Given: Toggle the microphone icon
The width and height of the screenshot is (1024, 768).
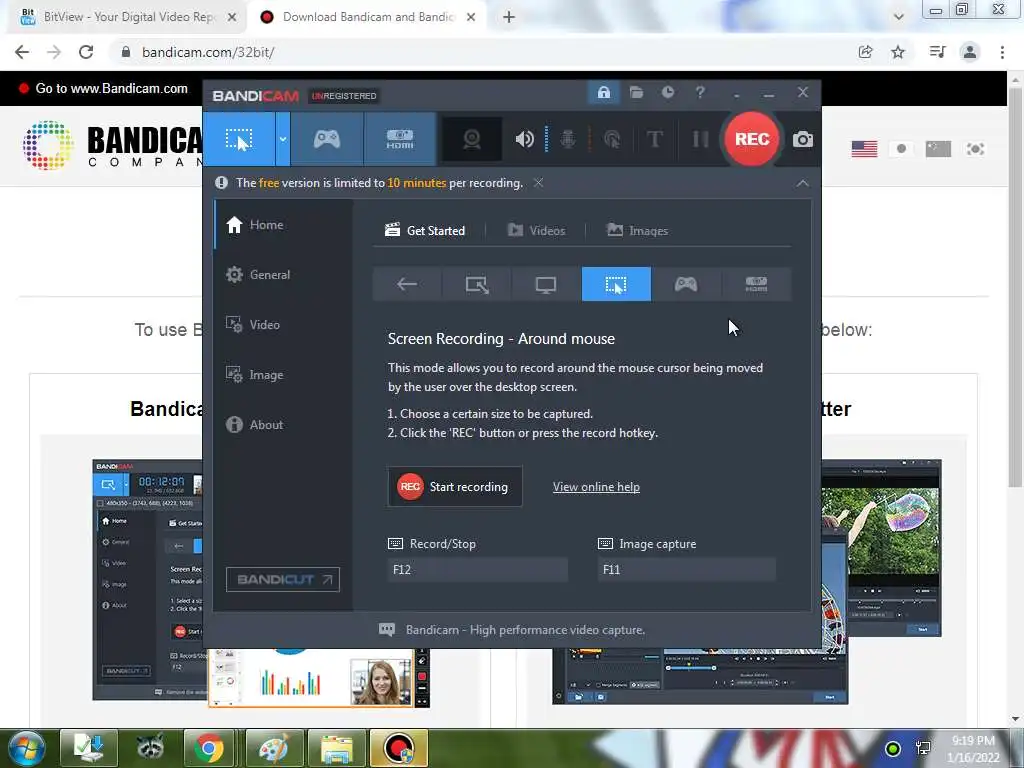Looking at the screenshot, I should [568, 139].
